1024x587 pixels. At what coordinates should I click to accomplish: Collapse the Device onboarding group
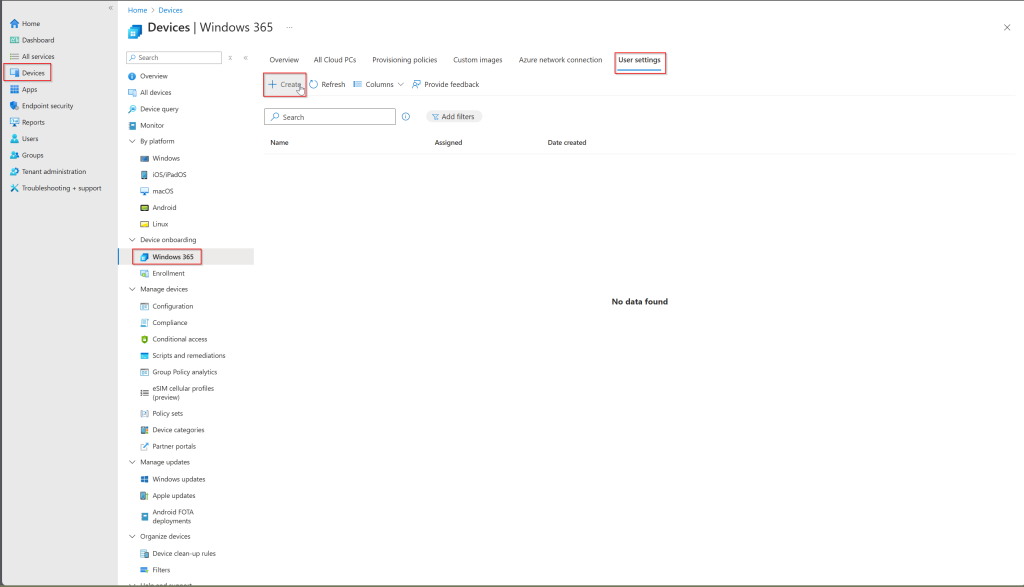point(132,240)
